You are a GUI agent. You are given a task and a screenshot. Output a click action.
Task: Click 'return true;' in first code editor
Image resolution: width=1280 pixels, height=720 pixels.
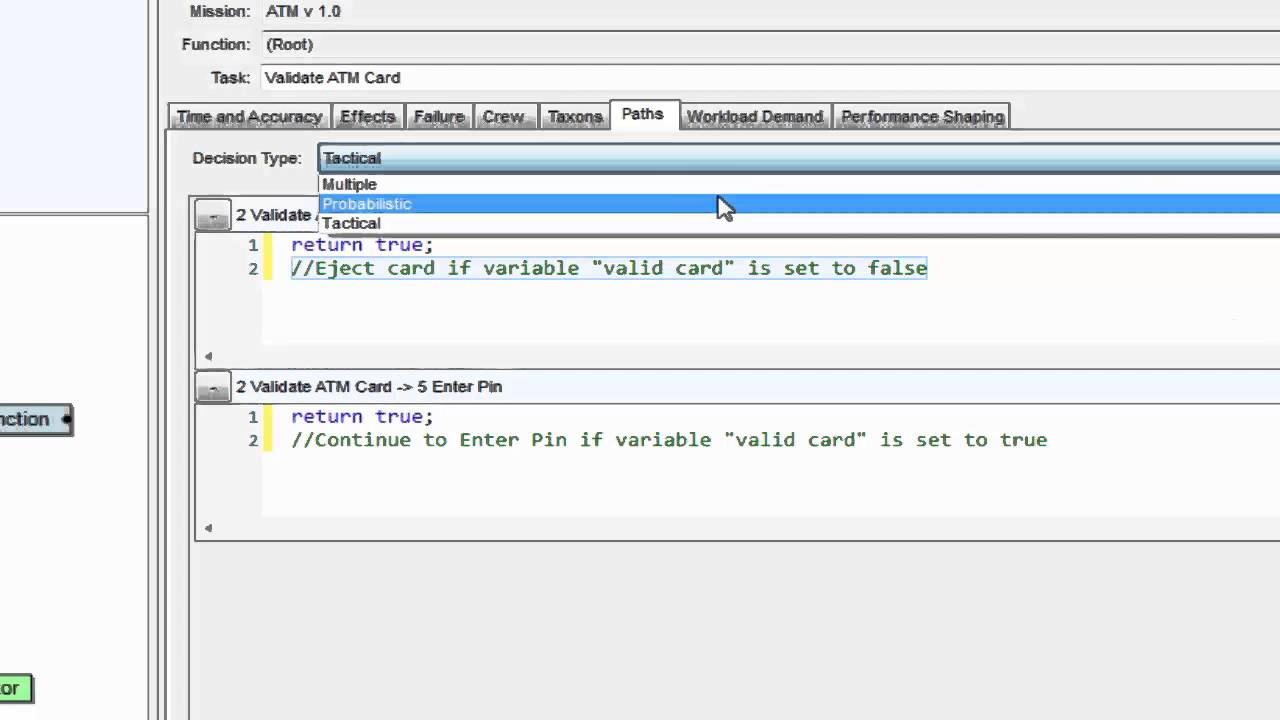pos(362,245)
